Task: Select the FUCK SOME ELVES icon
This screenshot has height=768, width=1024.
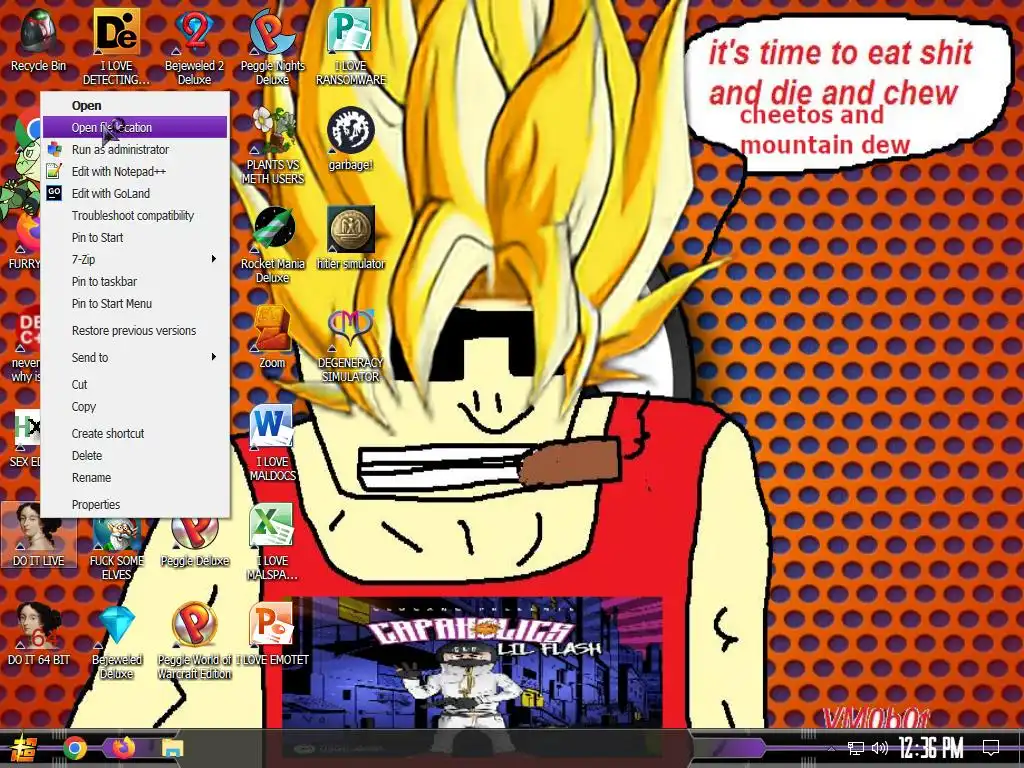Action: (116, 550)
